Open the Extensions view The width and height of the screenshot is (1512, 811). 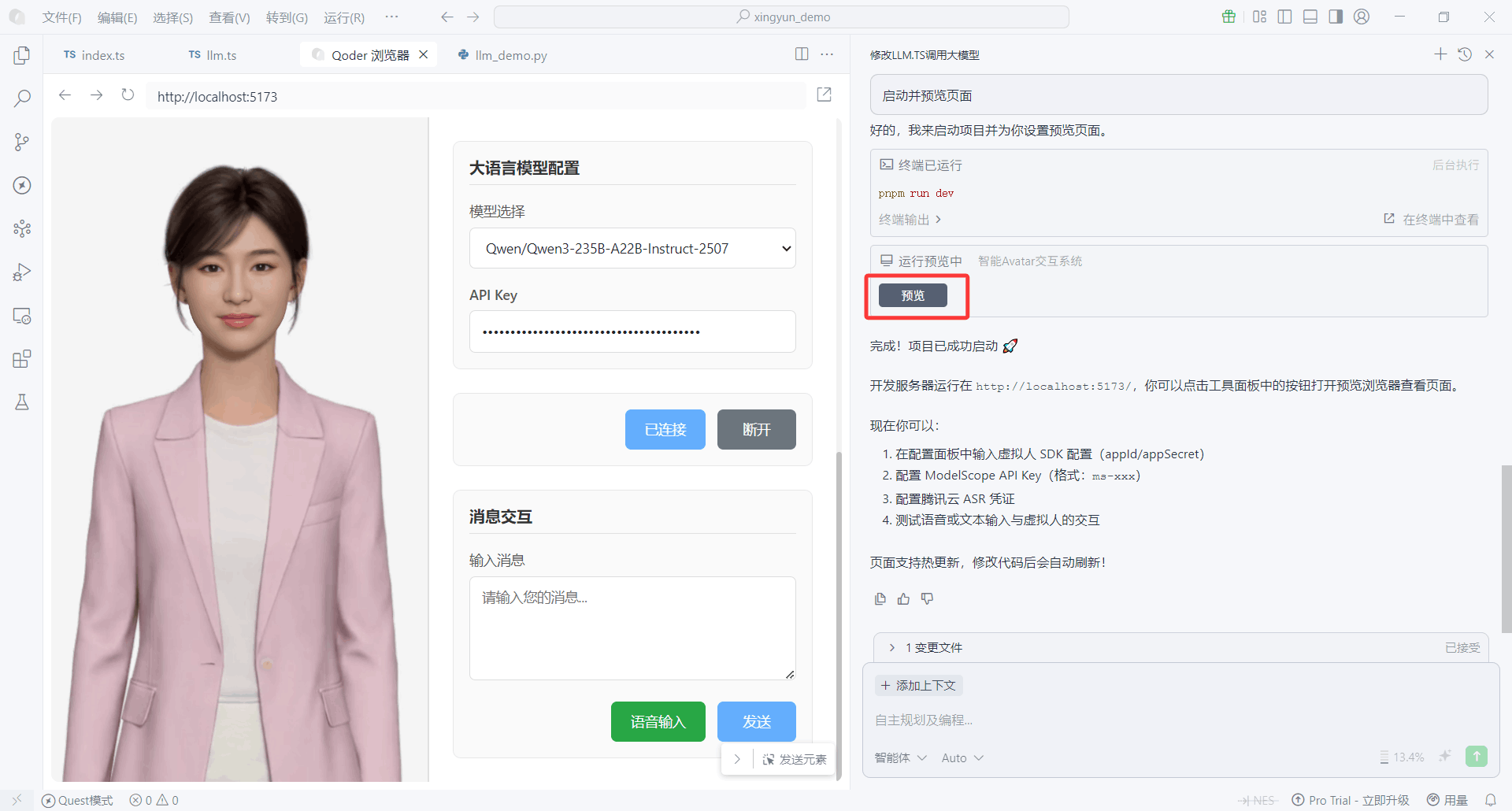pyautogui.click(x=22, y=359)
